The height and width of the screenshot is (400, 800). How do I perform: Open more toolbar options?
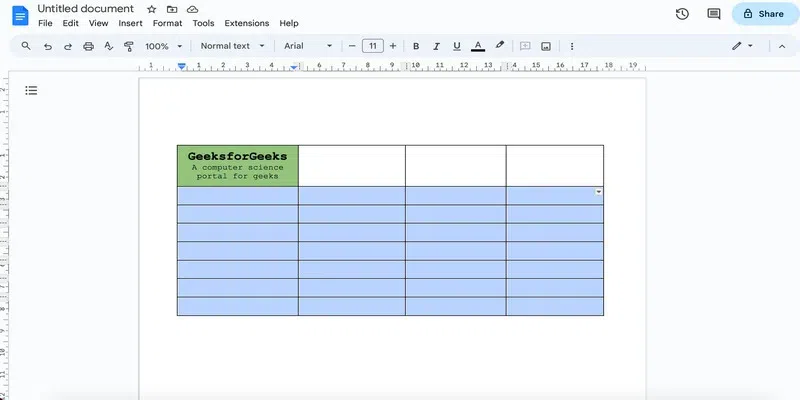pos(572,46)
